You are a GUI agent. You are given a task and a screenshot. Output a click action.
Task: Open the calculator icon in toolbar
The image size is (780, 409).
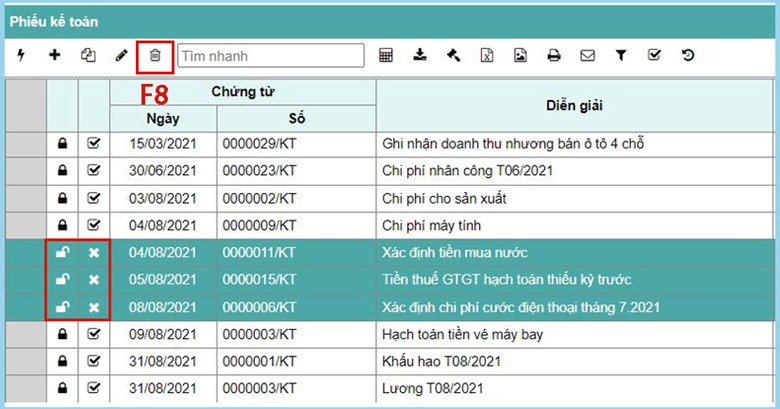(x=386, y=56)
